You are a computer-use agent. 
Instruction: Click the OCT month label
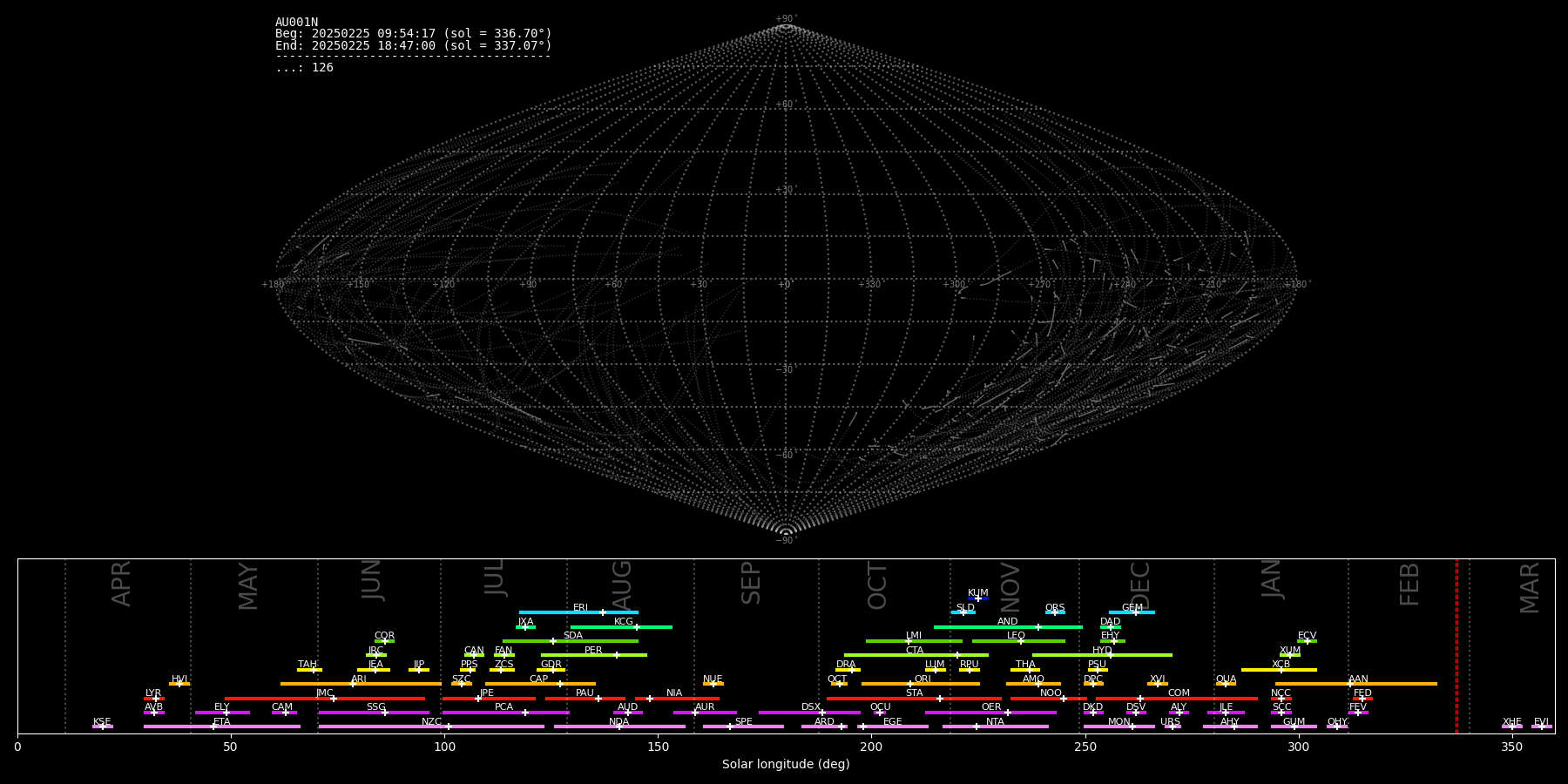click(x=878, y=585)
